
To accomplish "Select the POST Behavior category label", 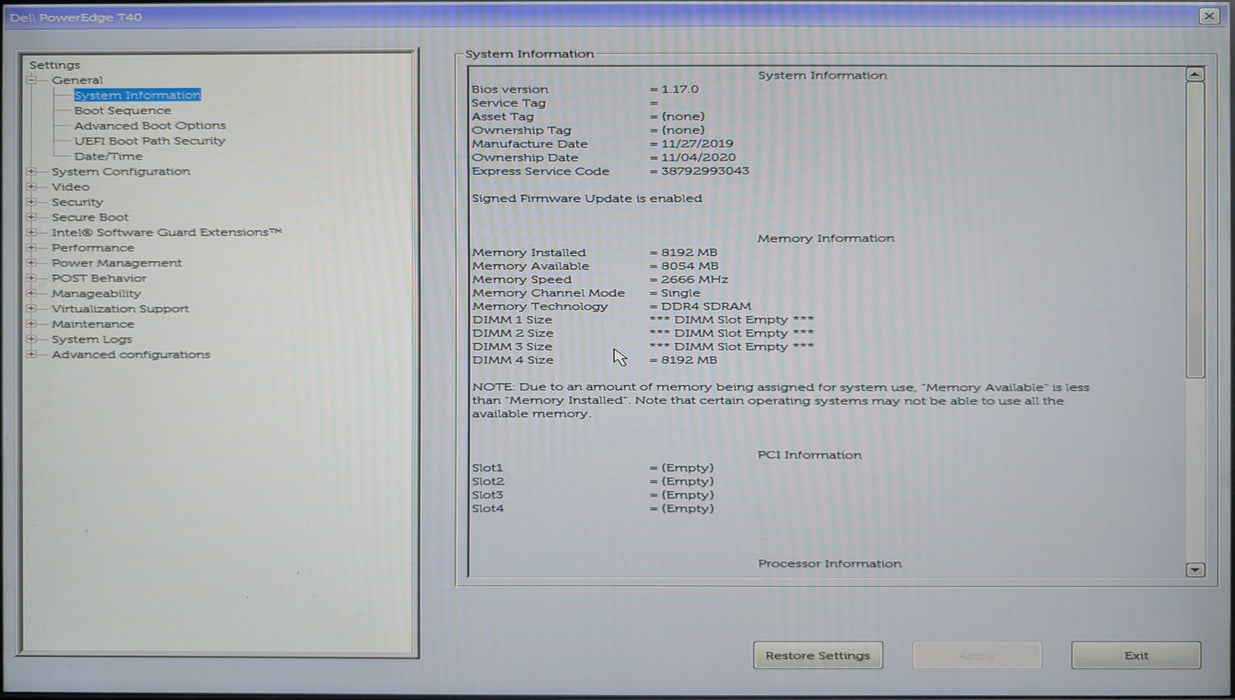I will tap(99, 278).
